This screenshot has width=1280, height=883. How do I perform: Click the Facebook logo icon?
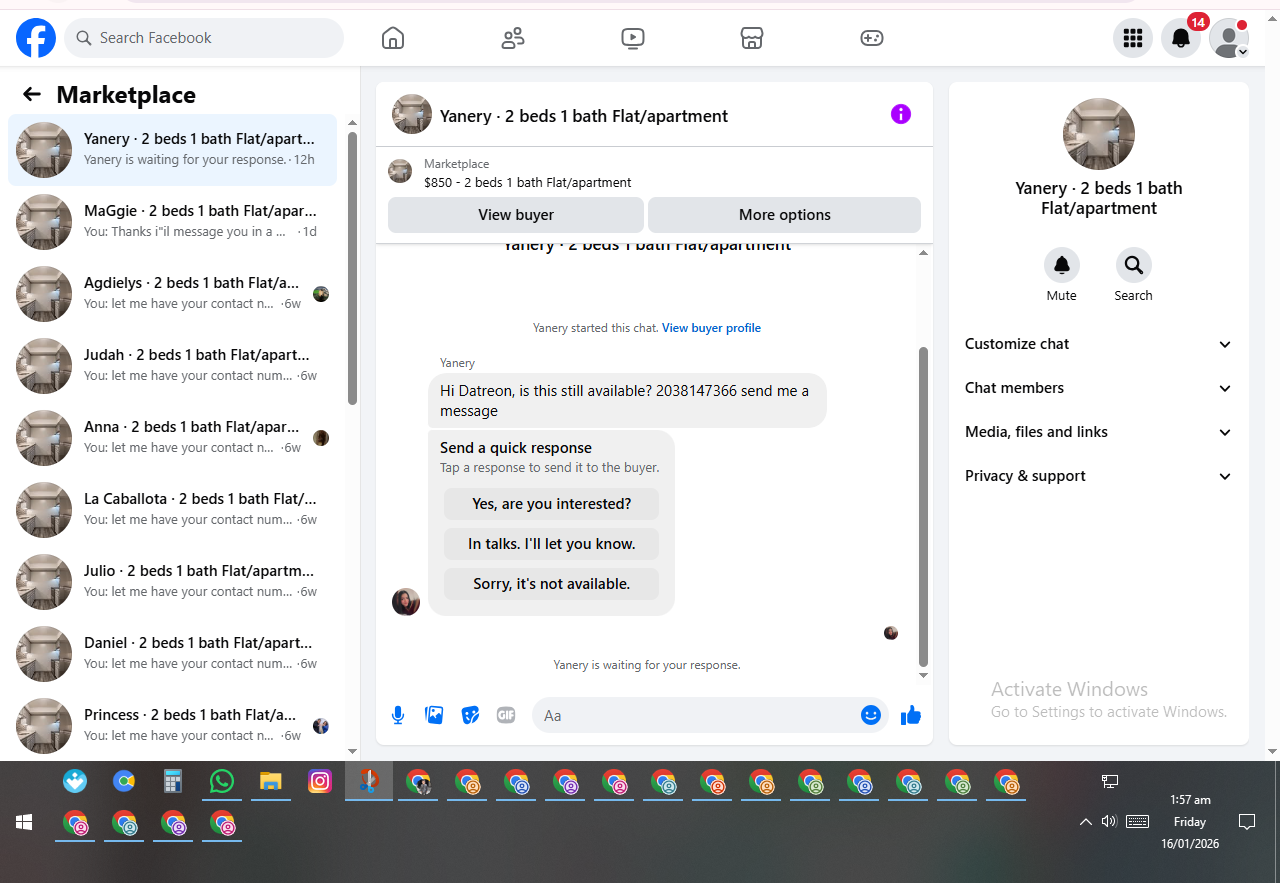coord(36,38)
